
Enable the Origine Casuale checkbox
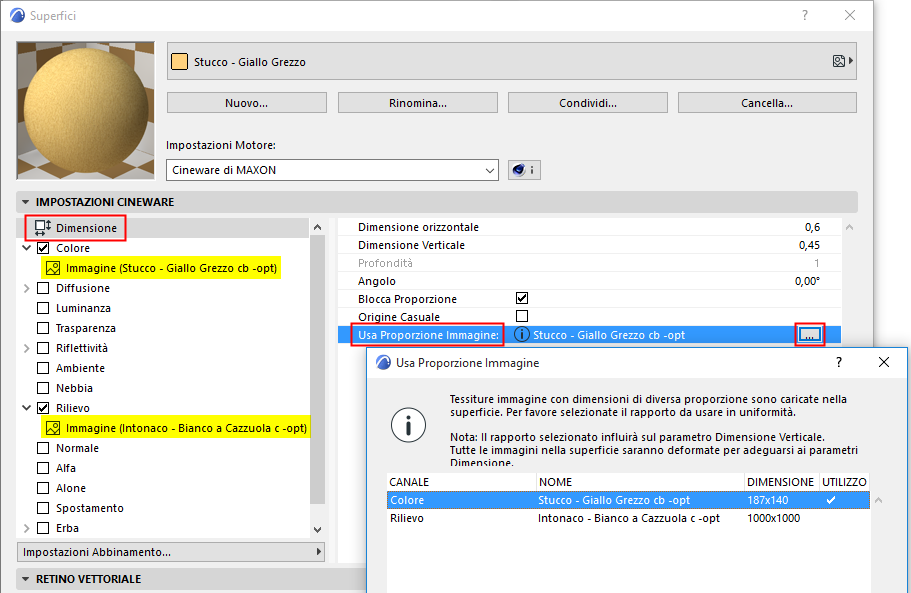[522, 316]
